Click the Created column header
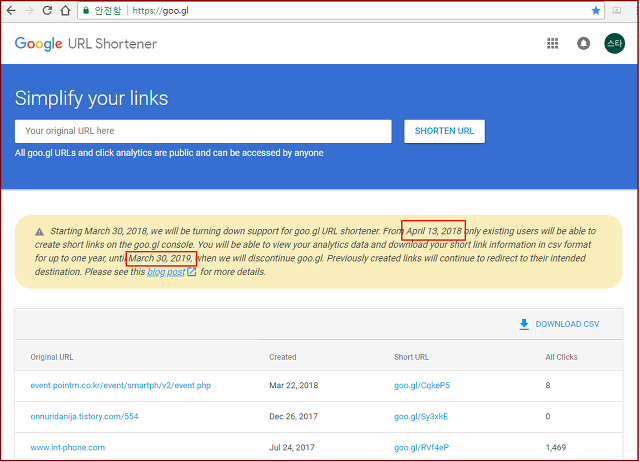 (x=282, y=357)
